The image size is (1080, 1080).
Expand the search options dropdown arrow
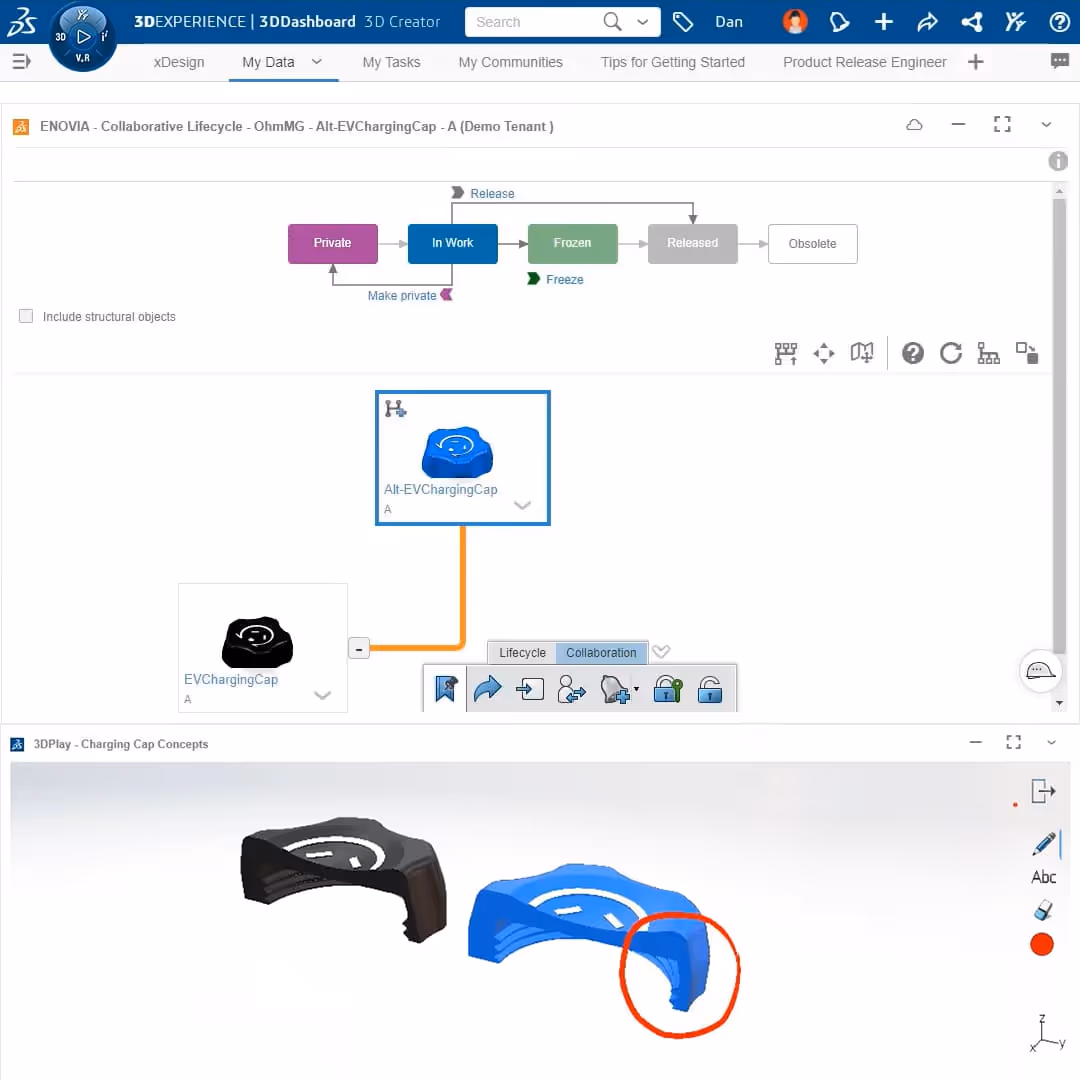pos(643,22)
